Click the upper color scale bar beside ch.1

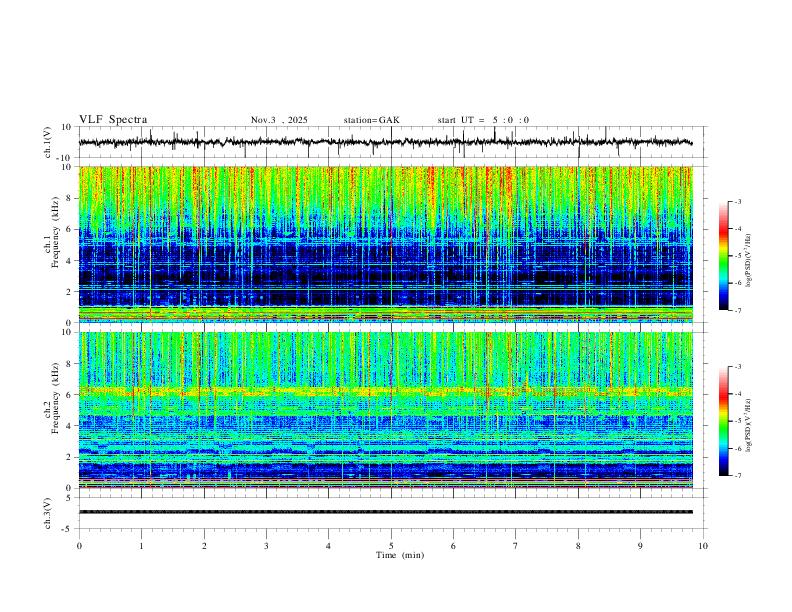pos(724,256)
